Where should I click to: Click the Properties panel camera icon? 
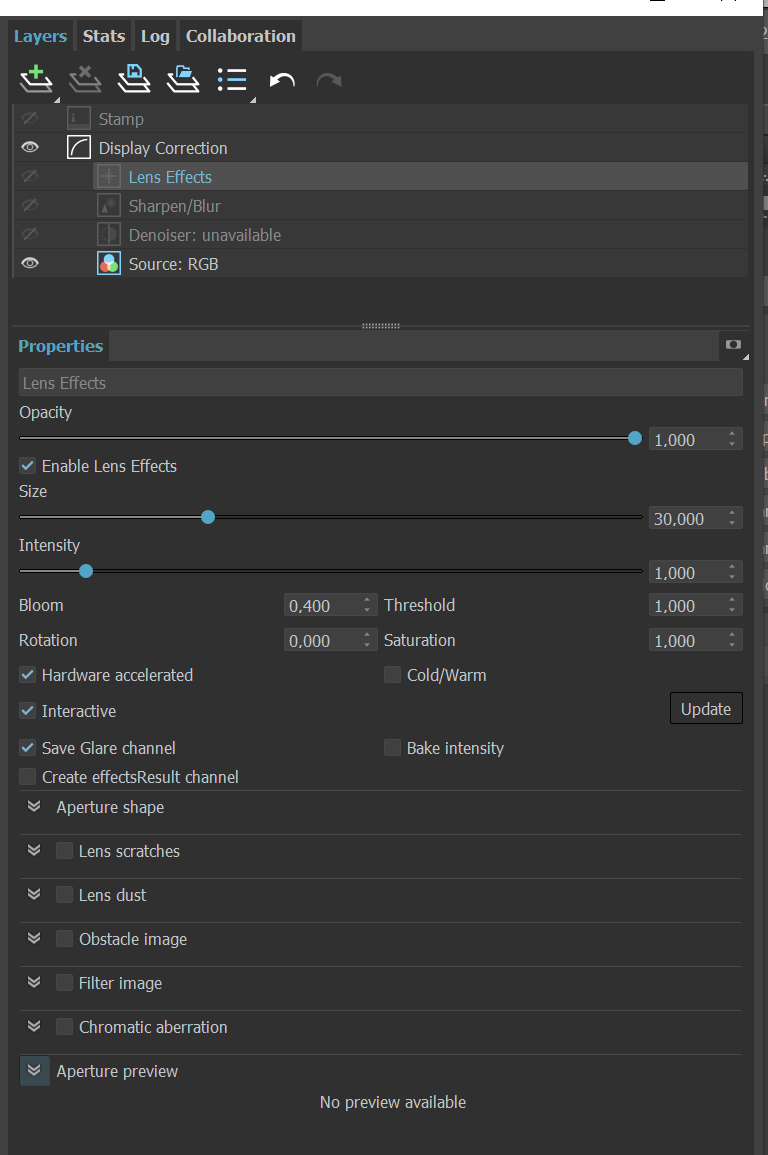coord(733,345)
